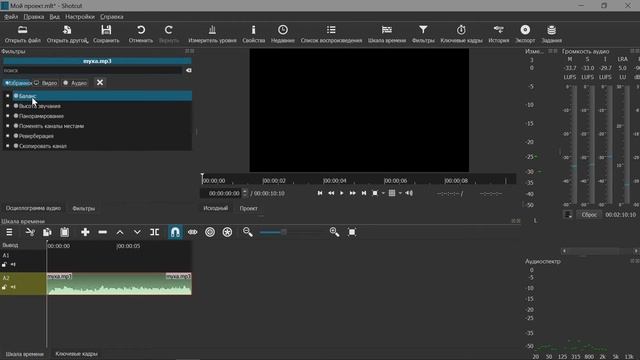
Task: Open Фильтры from the main toolbar
Action: point(423,34)
